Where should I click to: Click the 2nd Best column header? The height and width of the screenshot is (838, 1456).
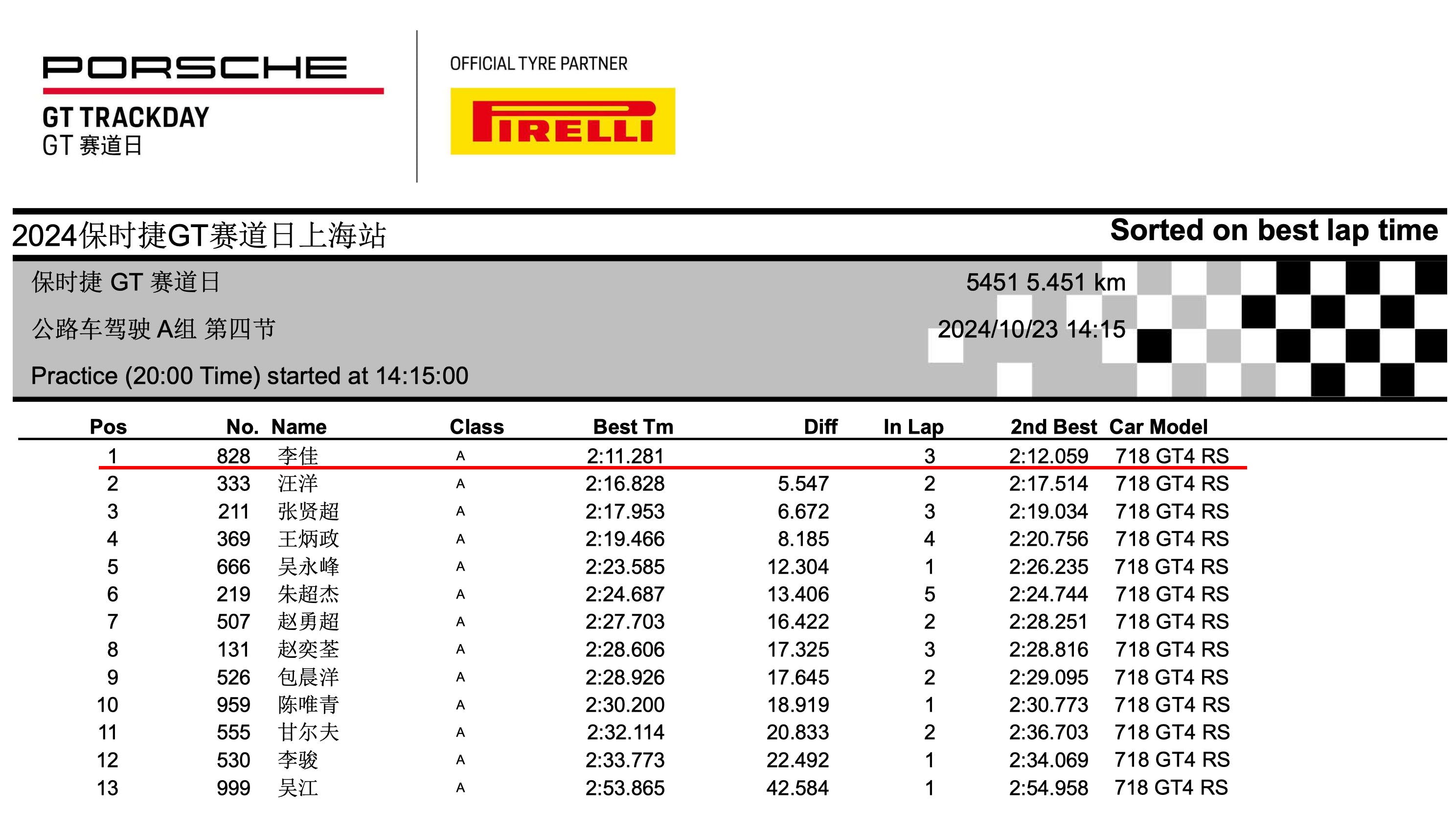pos(1053,426)
